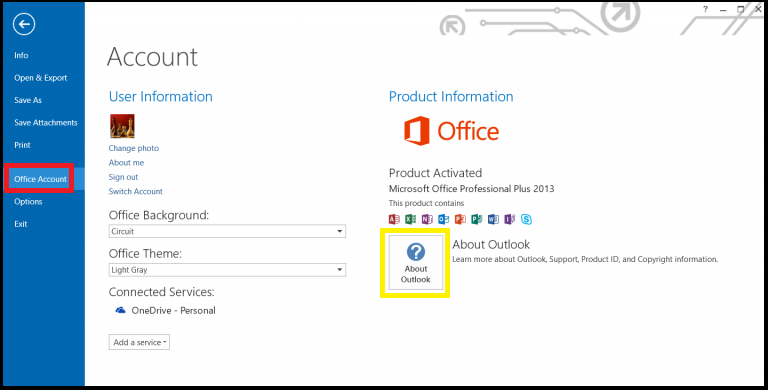The width and height of the screenshot is (768, 390).
Task: Click the Access icon under product contains
Action: tap(394, 219)
